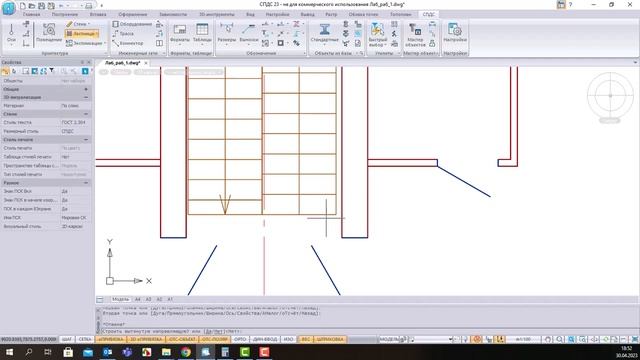Select the Трасса tool
Screen dimensions: 640x360
123,33
